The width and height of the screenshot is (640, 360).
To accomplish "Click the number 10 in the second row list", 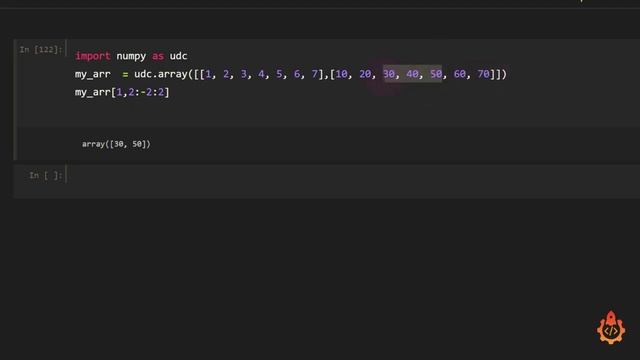I will (341, 74).
